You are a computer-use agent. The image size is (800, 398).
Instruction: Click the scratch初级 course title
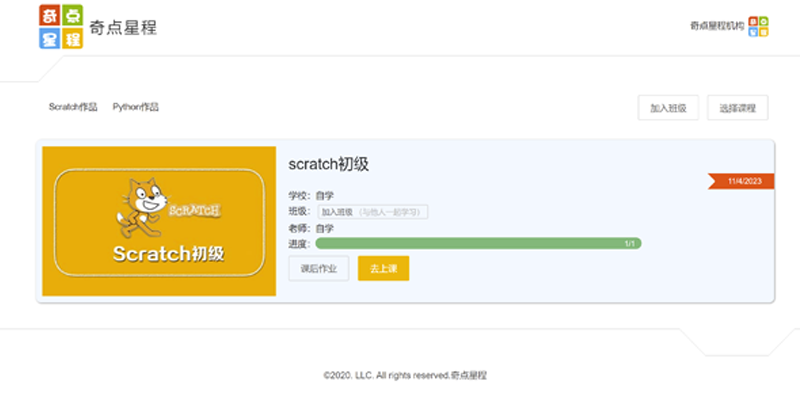pos(329,164)
